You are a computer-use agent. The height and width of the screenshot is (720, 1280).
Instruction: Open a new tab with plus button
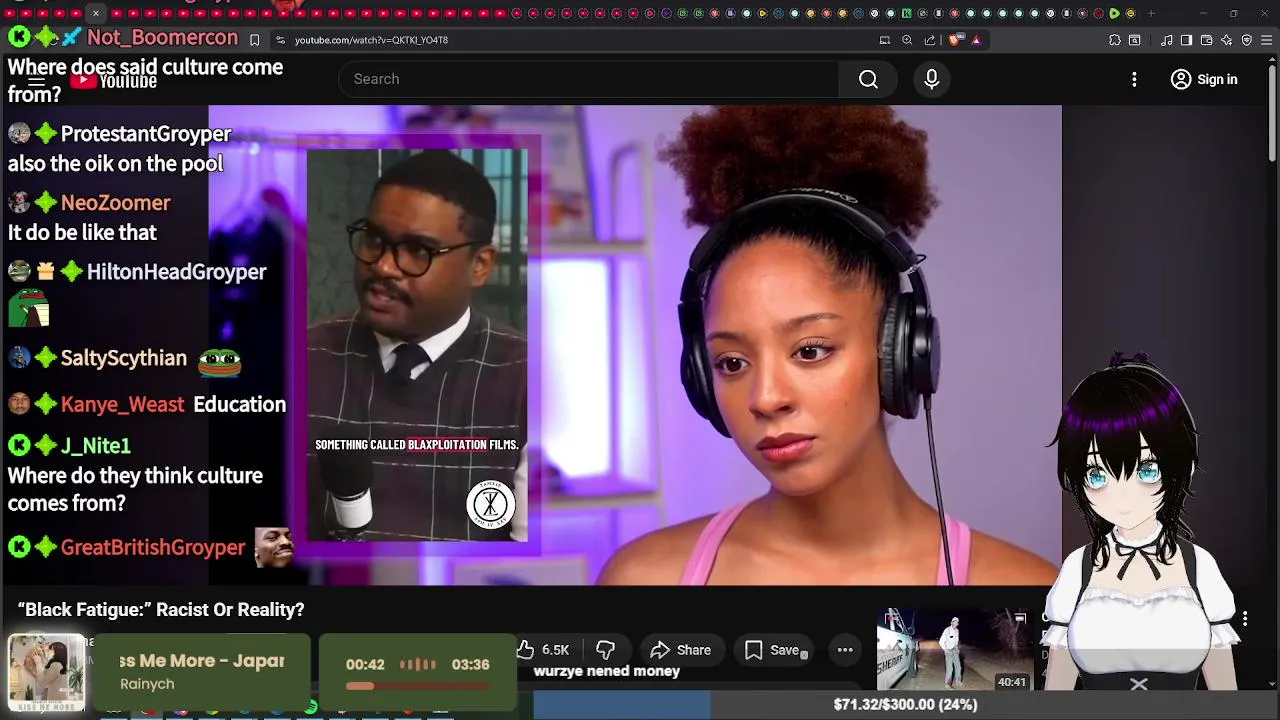[x=1151, y=13]
